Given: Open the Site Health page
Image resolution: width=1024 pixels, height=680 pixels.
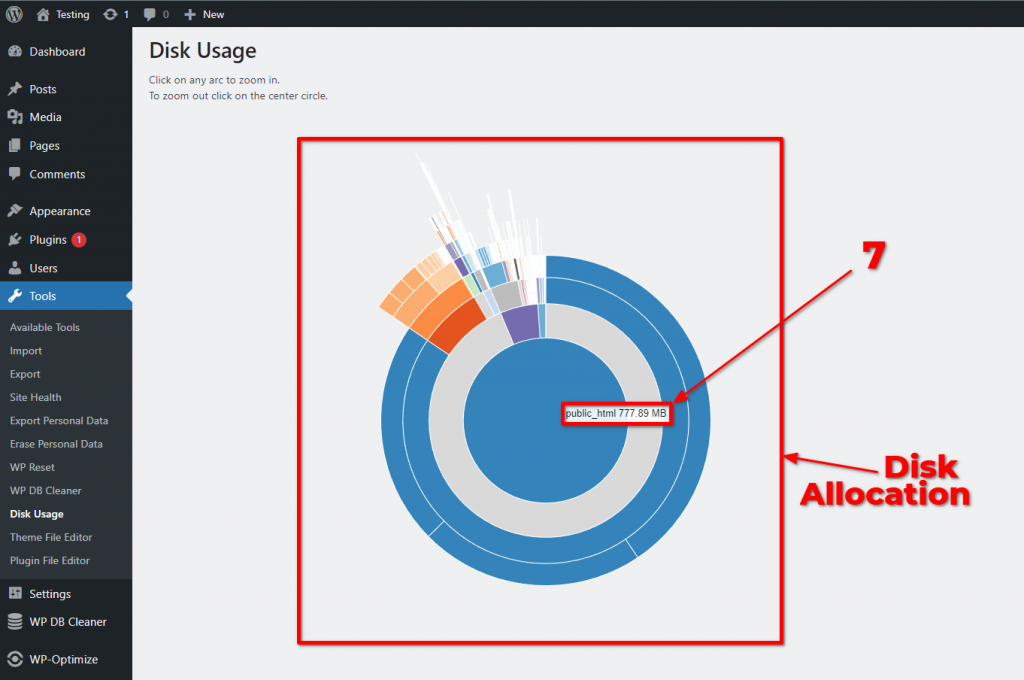Looking at the screenshot, I should click(x=35, y=397).
